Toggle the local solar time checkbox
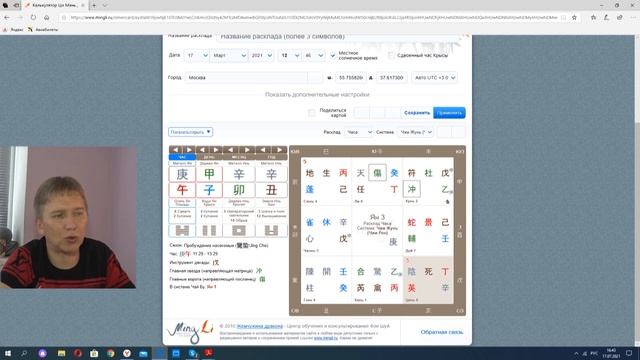This screenshot has width=640, height=360. coord(333,56)
